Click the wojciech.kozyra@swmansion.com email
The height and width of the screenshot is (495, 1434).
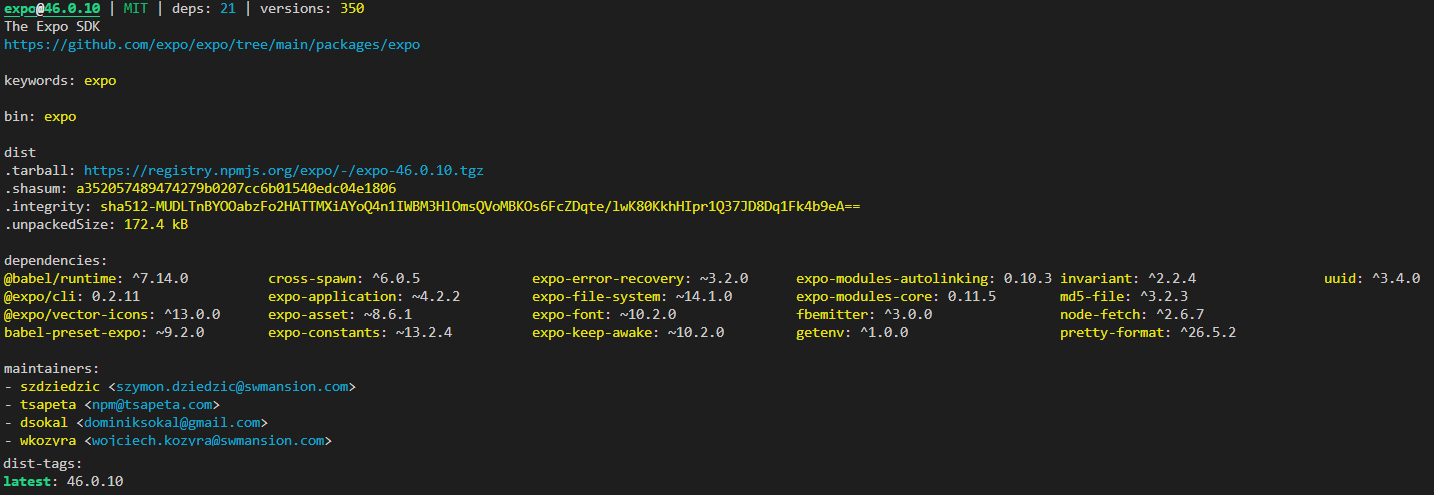click(x=208, y=441)
